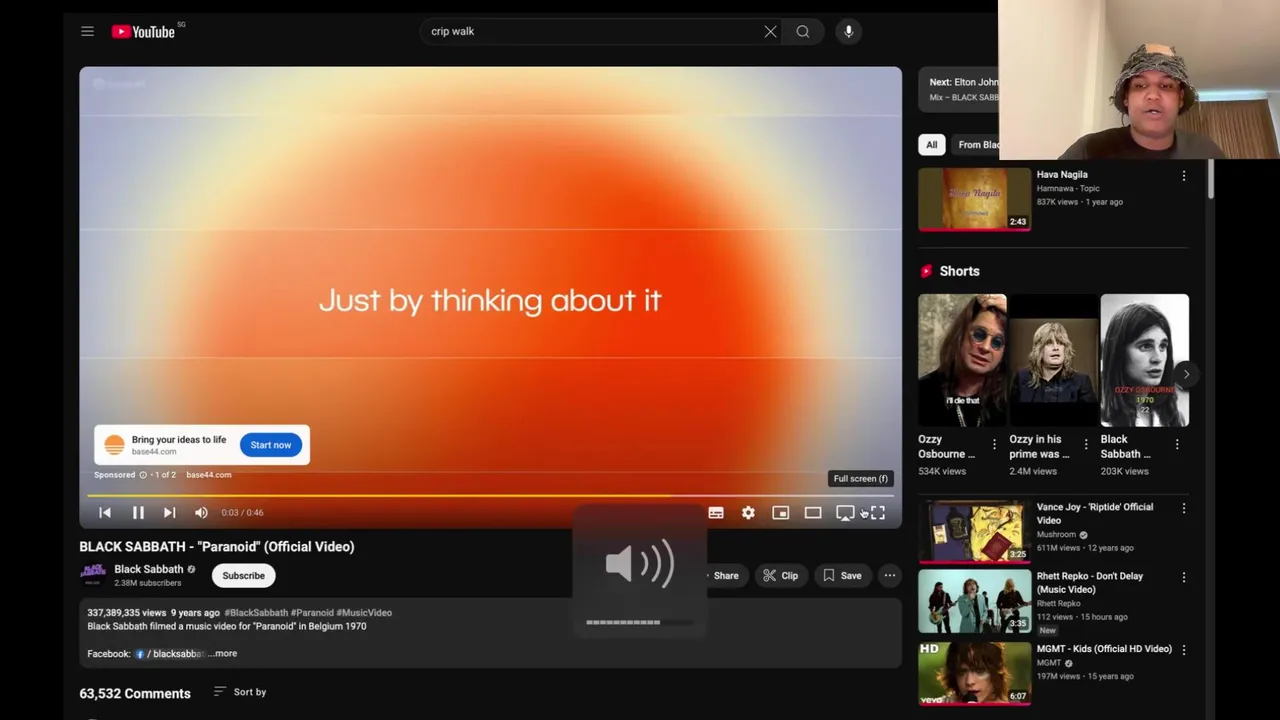Toggle subtitles/closed captions in player
The image size is (1280, 720).
click(x=716, y=513)
